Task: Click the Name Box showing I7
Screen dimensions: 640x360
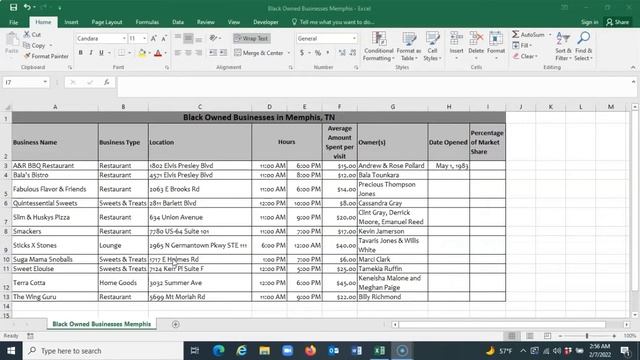Action: [25, 82]
